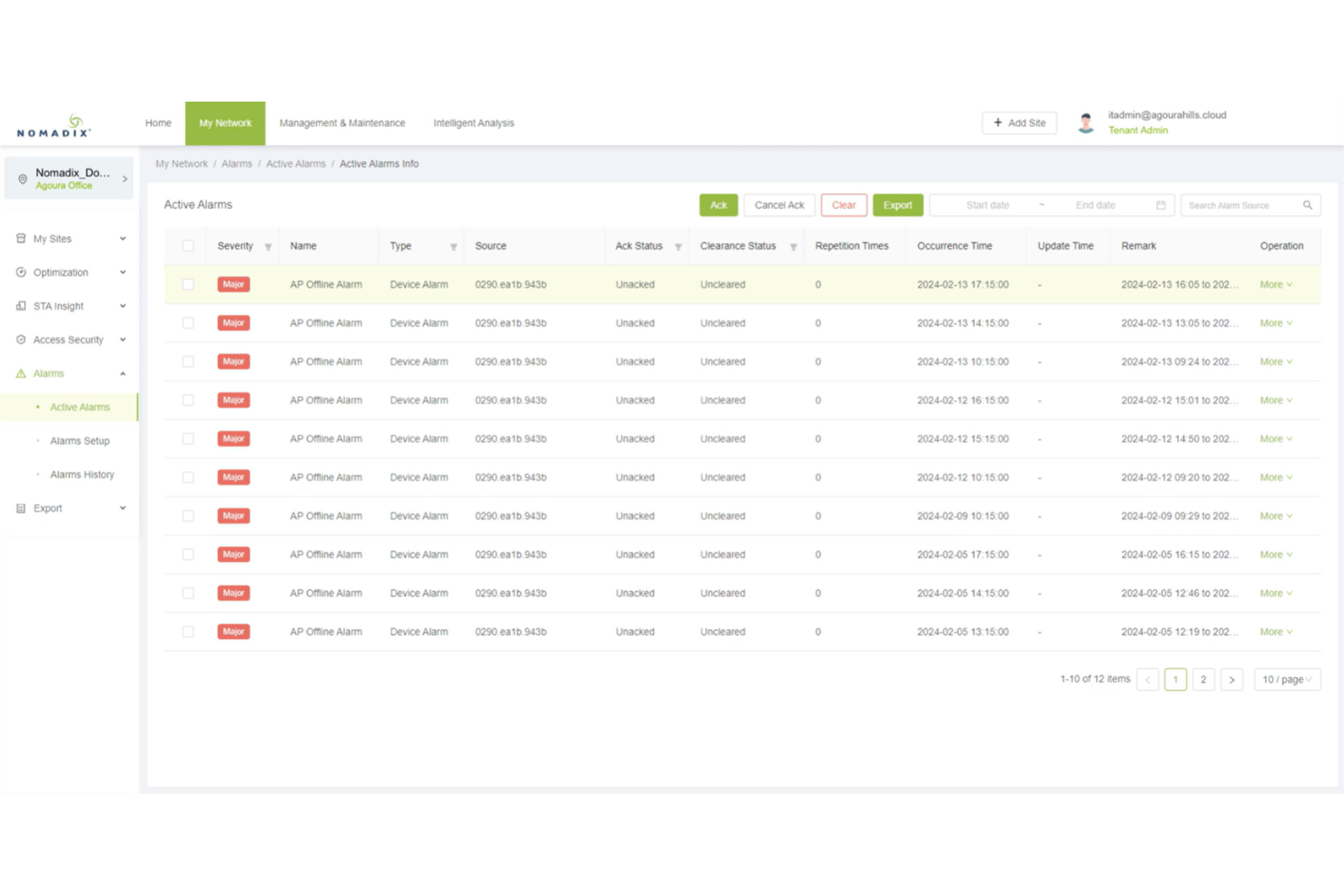Click the calendar icon in date range

(1161, 205)
